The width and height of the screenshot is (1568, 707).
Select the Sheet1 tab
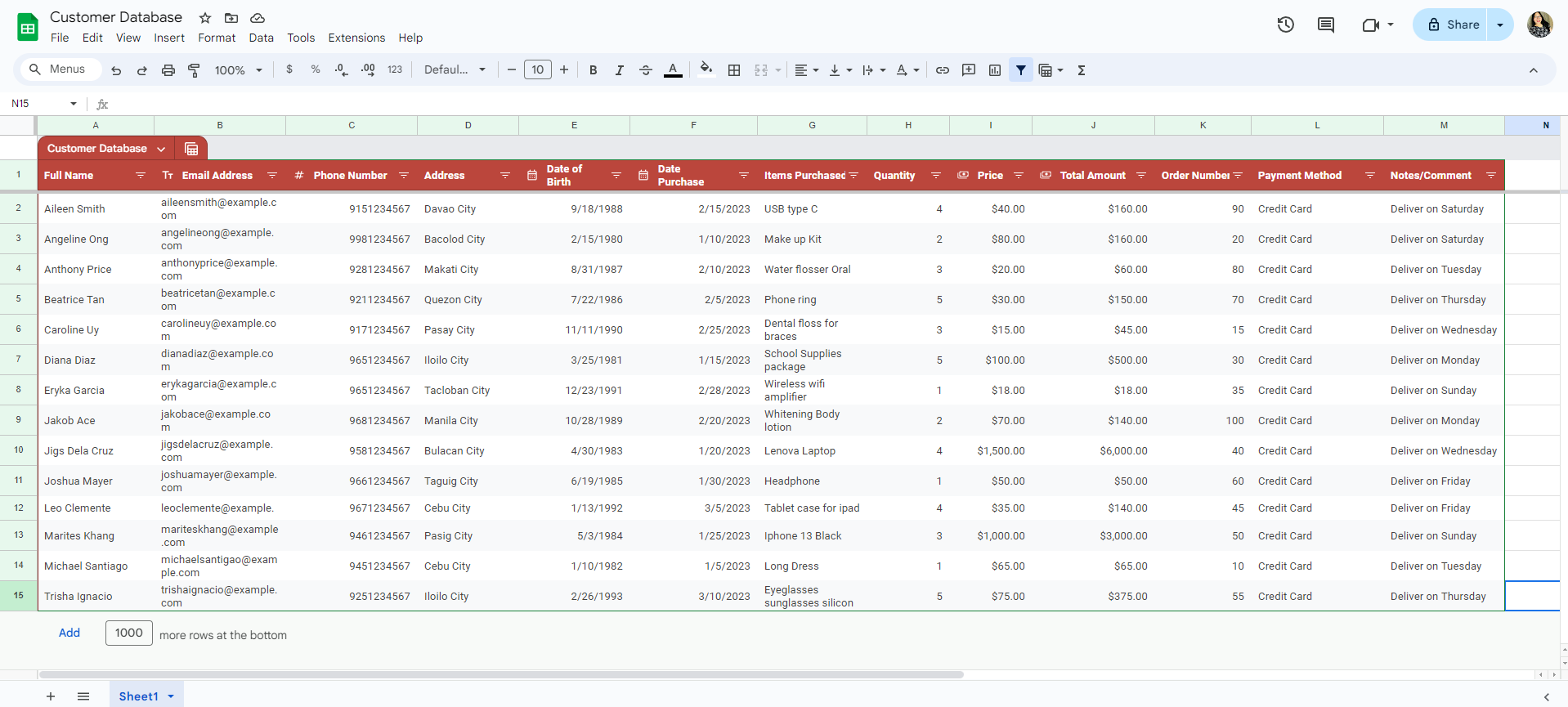tap(146, 696)
